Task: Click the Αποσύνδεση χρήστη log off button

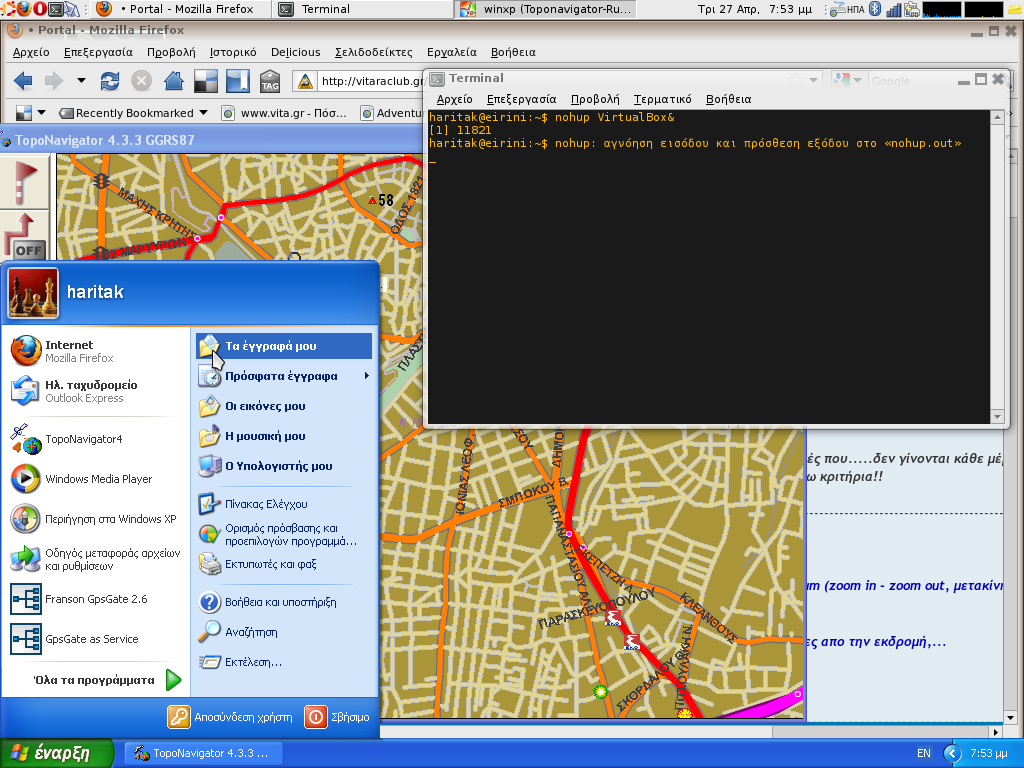Action: tap(230, 716)
